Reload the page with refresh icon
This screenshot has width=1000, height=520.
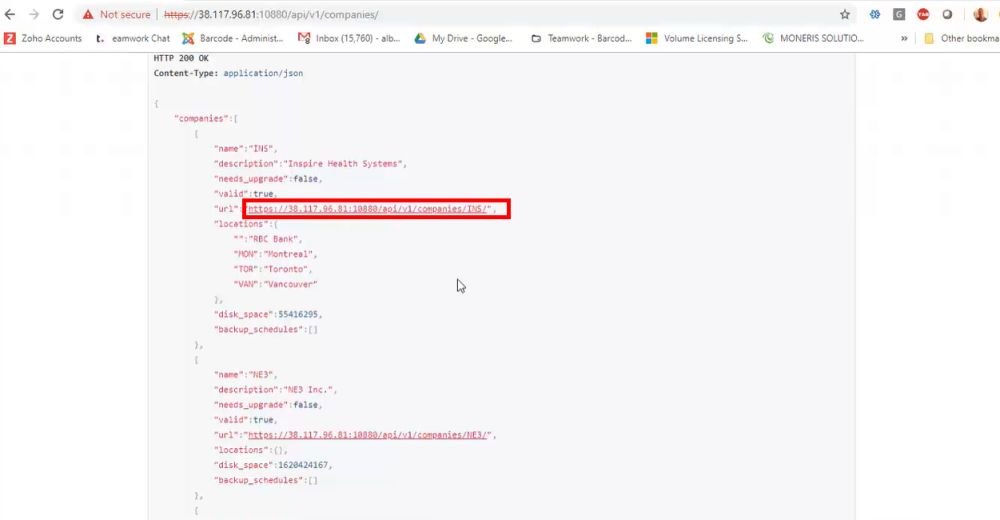pyautogui.click(x=58, y=14)
